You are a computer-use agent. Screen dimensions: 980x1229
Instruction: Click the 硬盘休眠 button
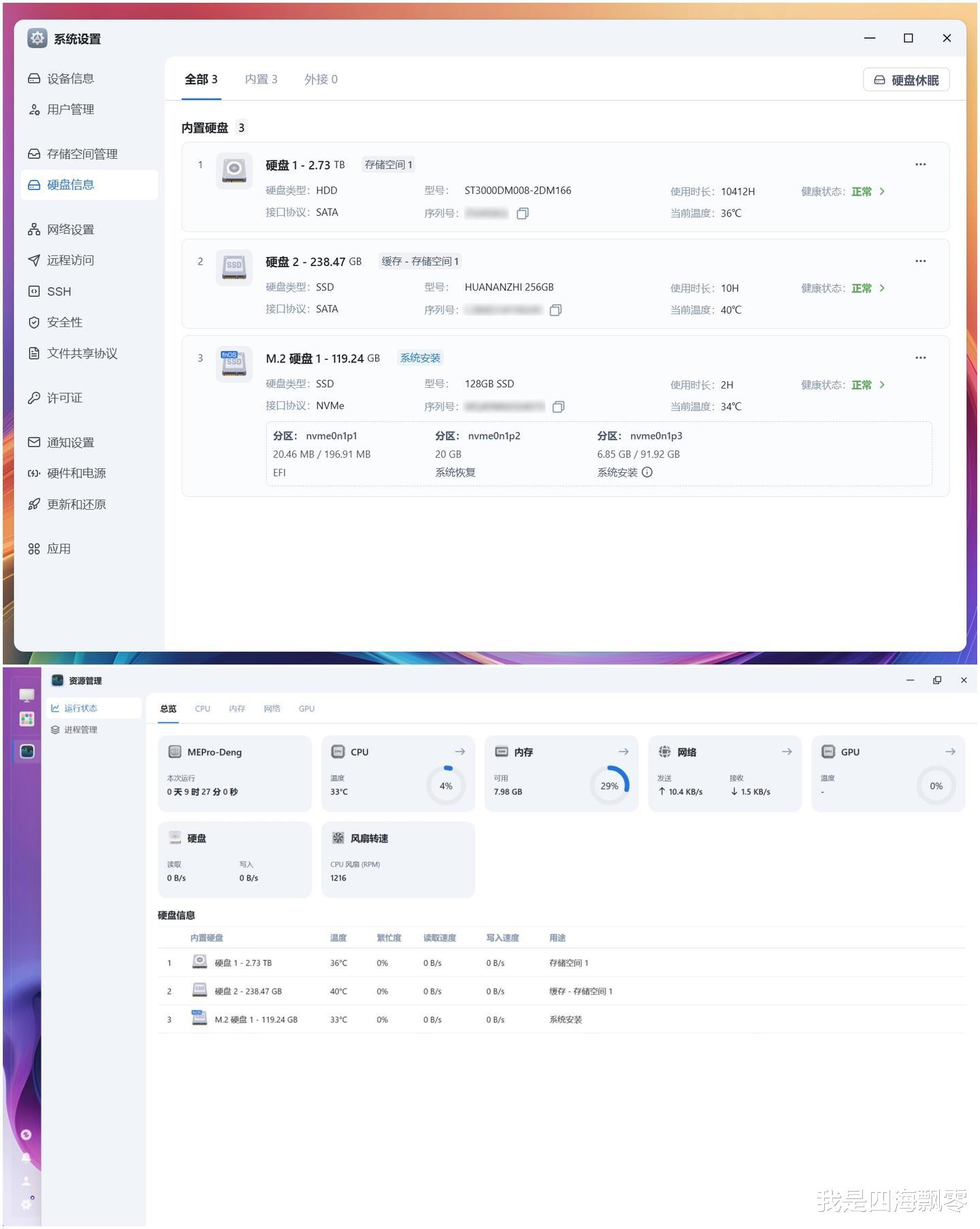pyautogui.click(x=906, y=80)
